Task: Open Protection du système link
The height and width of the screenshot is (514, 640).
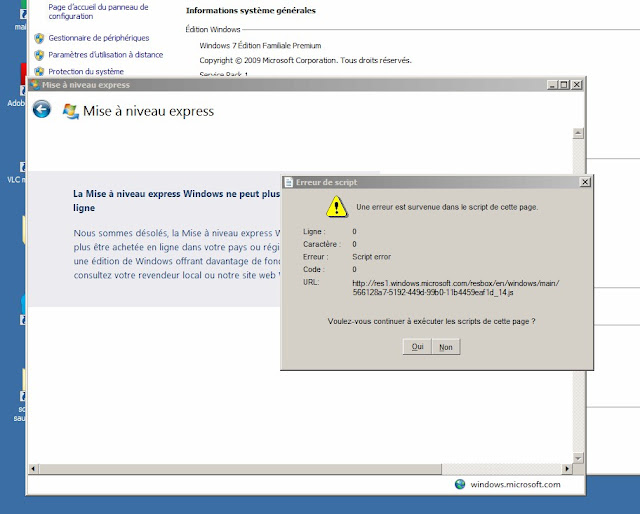Action: coord(86,71)
